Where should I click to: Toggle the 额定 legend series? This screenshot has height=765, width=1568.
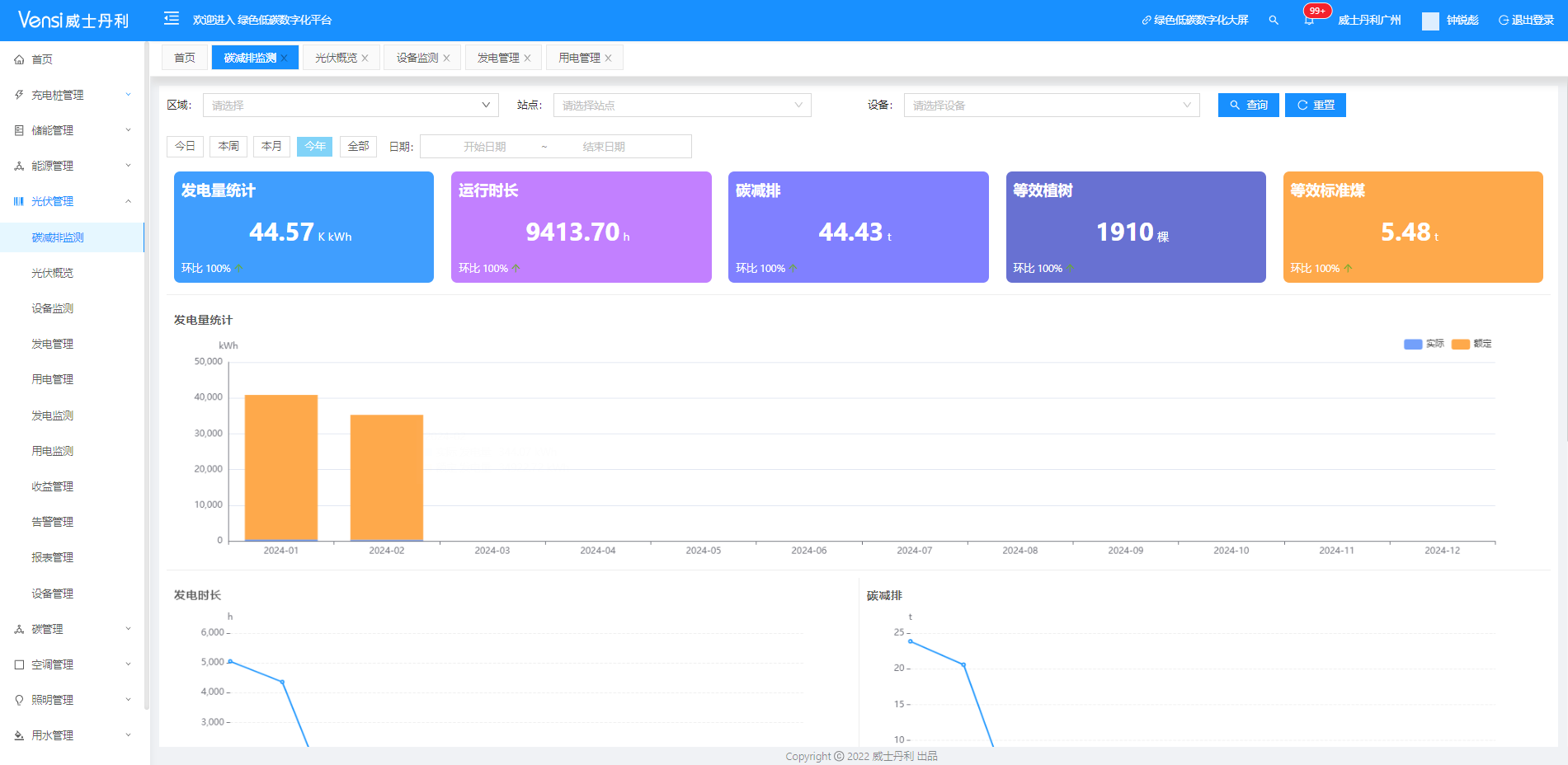tap(1471, 344)
